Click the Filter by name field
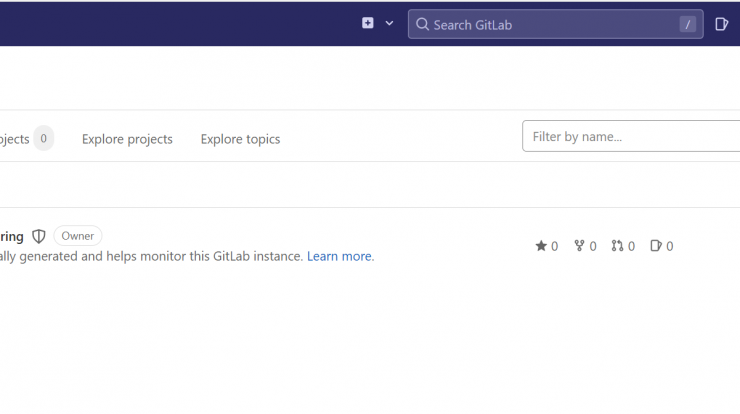This screenshot has width=740, height=414. [x=631, y=136]
